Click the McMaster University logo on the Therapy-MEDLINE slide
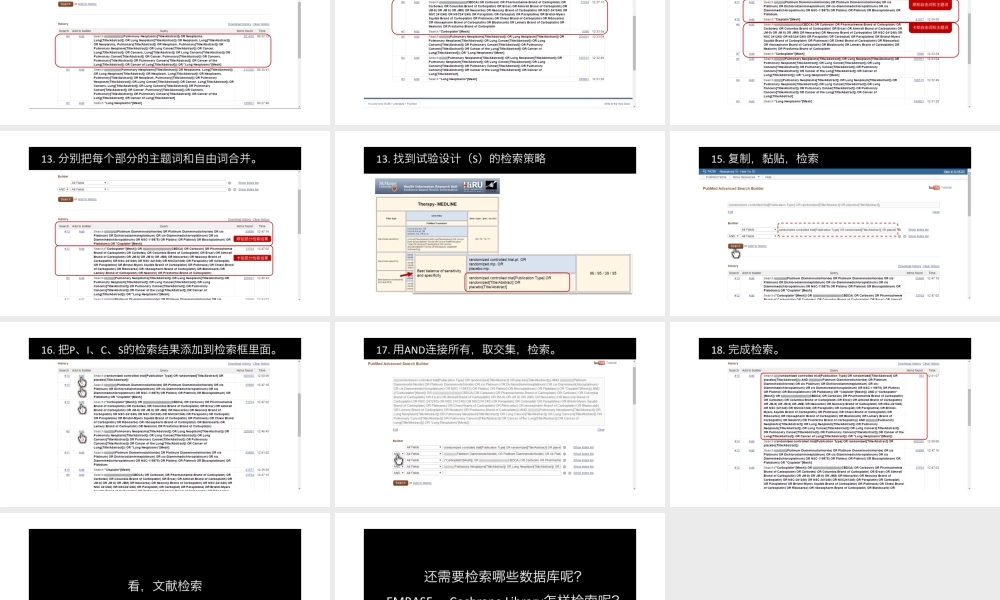The height and width of the screenshot is (600, 1000). pyautogui.click(x=387, y=186)
